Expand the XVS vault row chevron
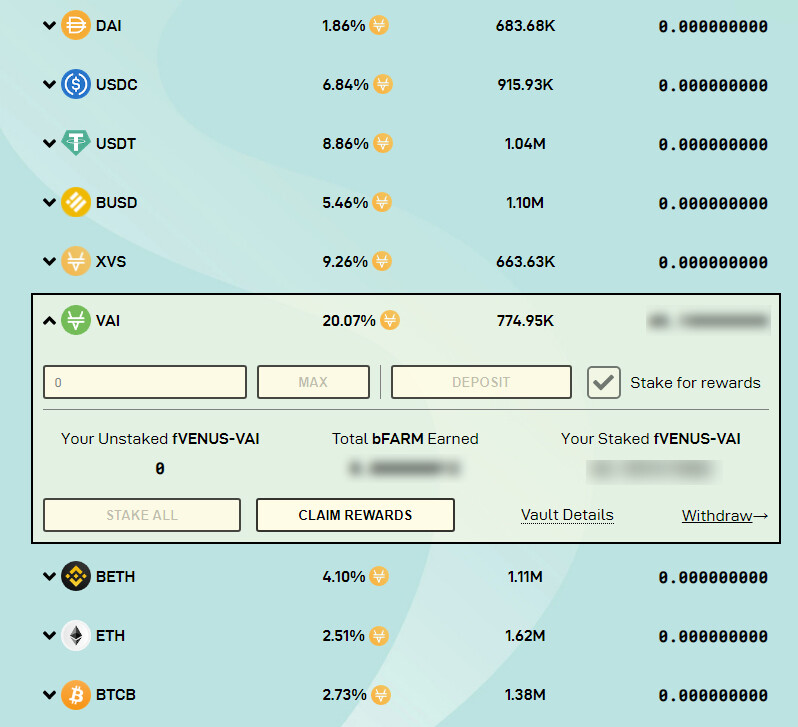The width and height of the screenshot is (798, 727). (49, 261)
